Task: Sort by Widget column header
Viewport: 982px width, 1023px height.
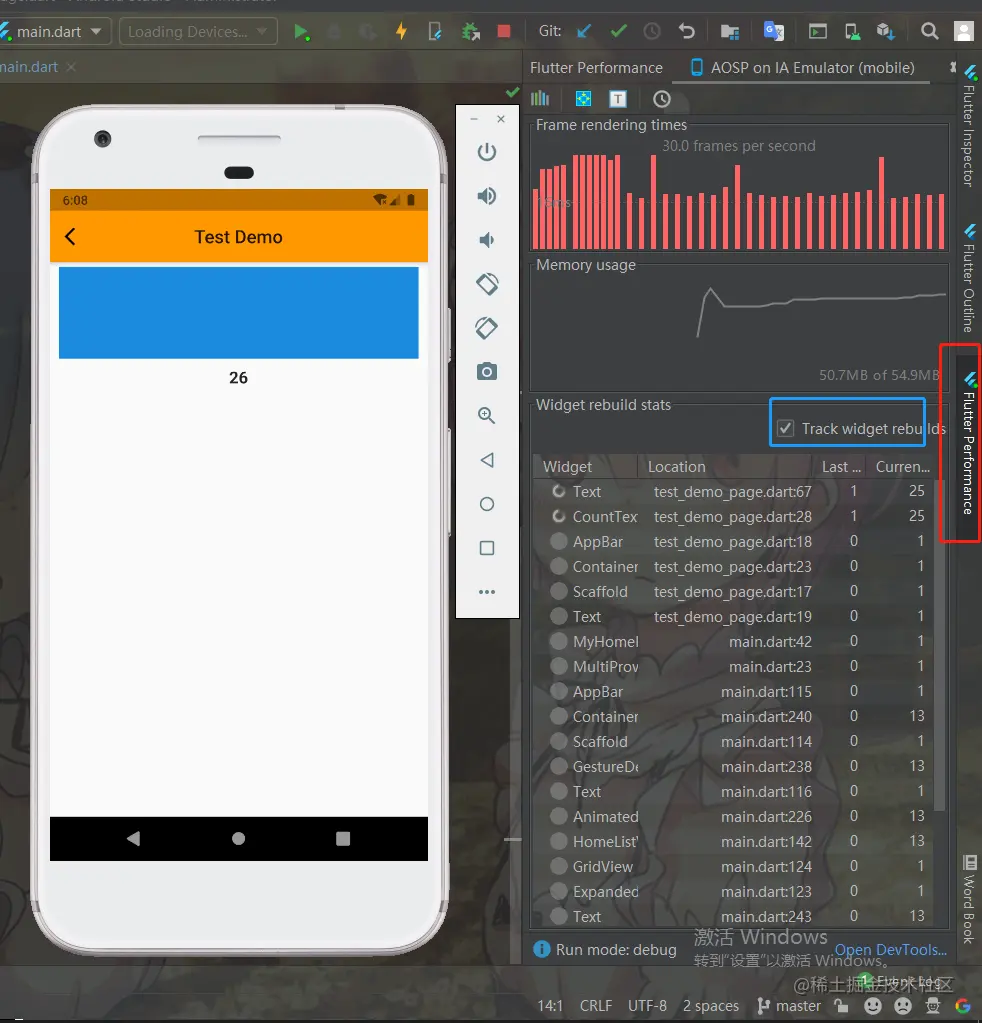Action: pyautogui.click(x=584, y=466)
